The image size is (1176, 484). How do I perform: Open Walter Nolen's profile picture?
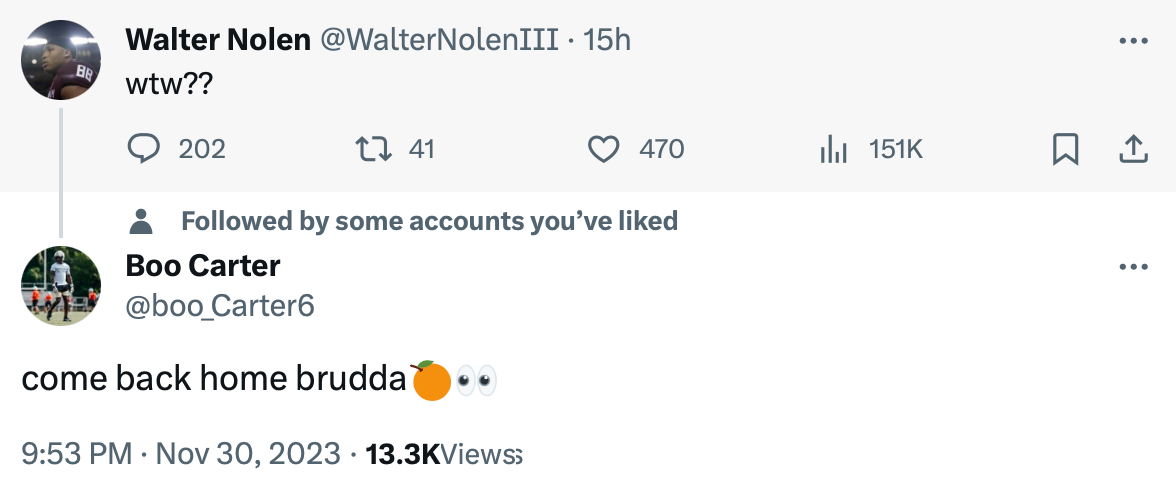61,59
